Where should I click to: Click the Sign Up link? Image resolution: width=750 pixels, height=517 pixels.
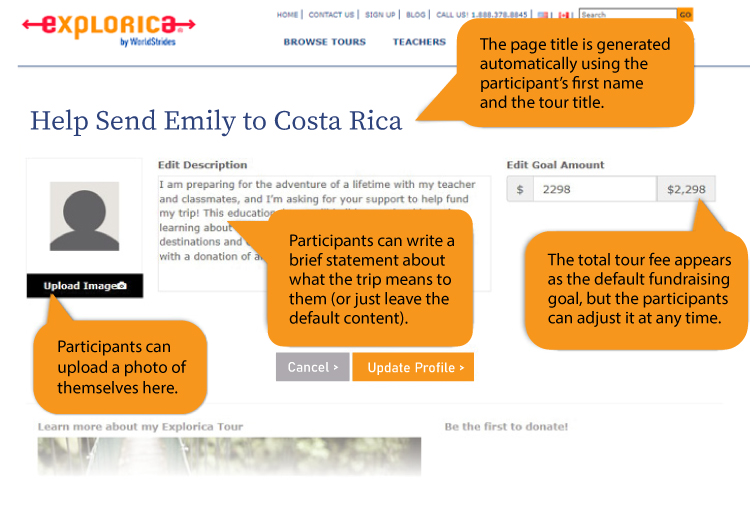point(380,15)
